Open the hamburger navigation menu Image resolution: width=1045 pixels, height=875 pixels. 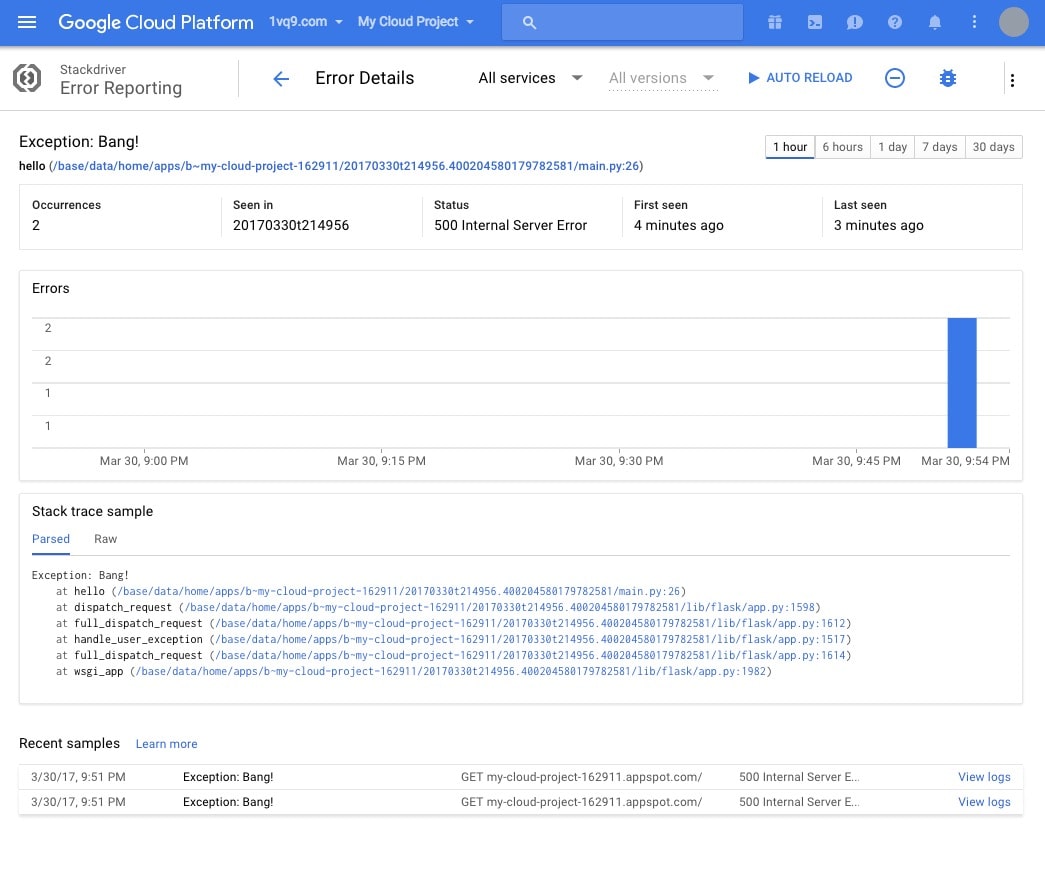point(27,22)
